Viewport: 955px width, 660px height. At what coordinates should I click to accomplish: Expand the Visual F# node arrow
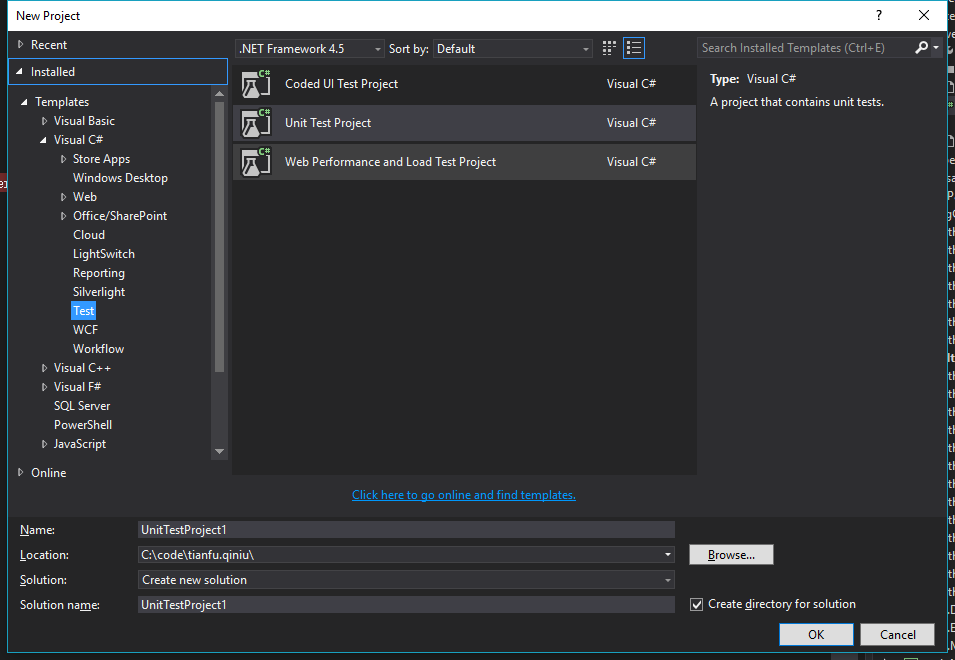(44, 387)
